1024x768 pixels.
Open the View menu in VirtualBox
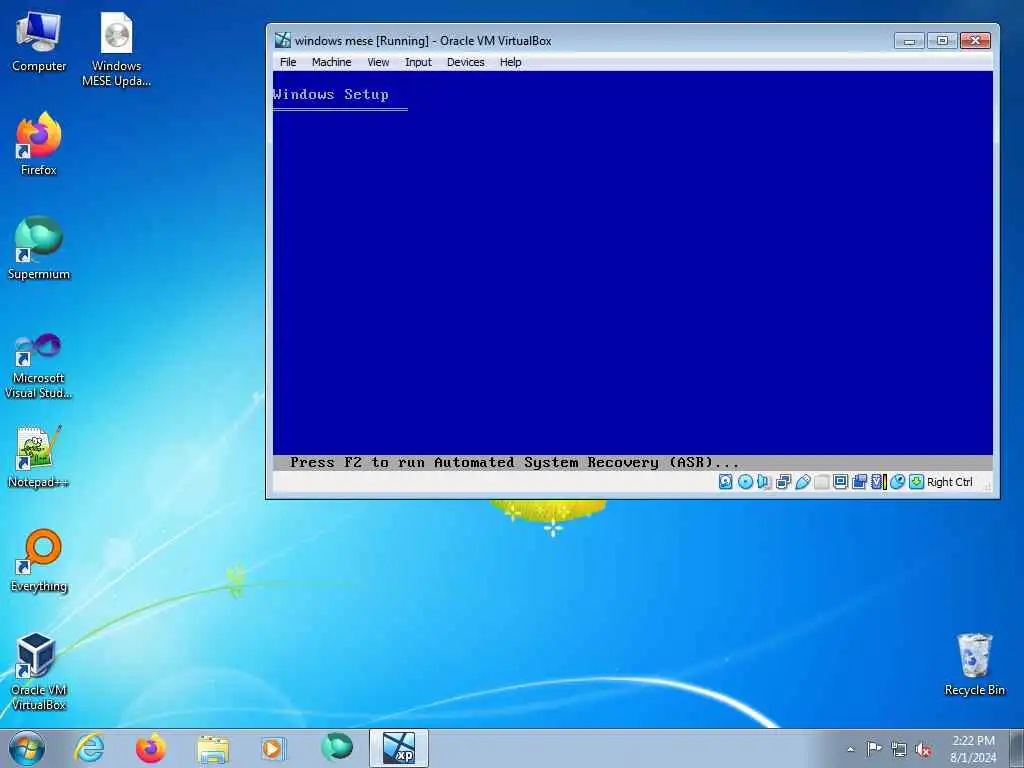pyautogui.click(x=378, y=62)
